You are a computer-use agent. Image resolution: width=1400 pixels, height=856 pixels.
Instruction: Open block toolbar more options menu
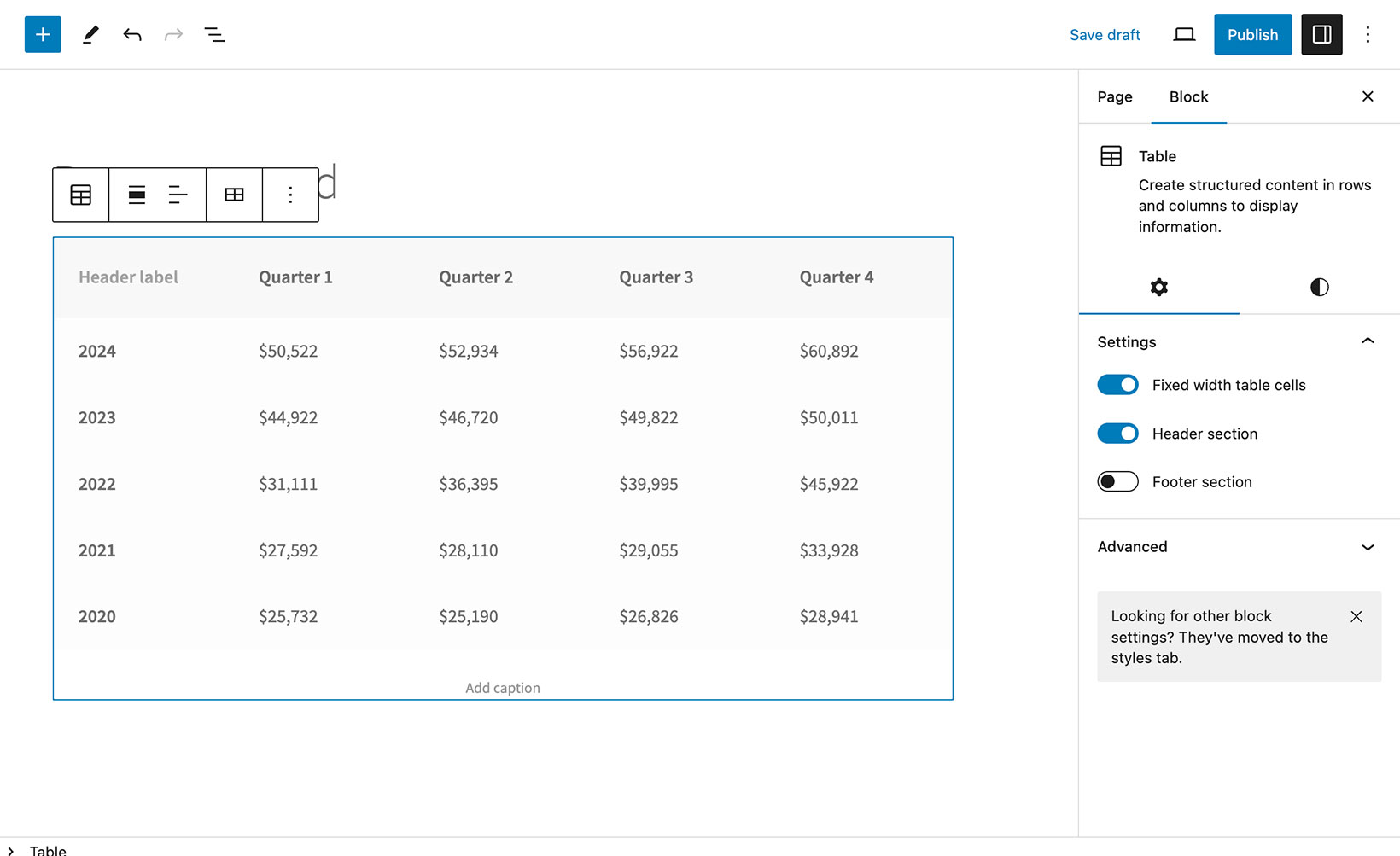point(290,195)
